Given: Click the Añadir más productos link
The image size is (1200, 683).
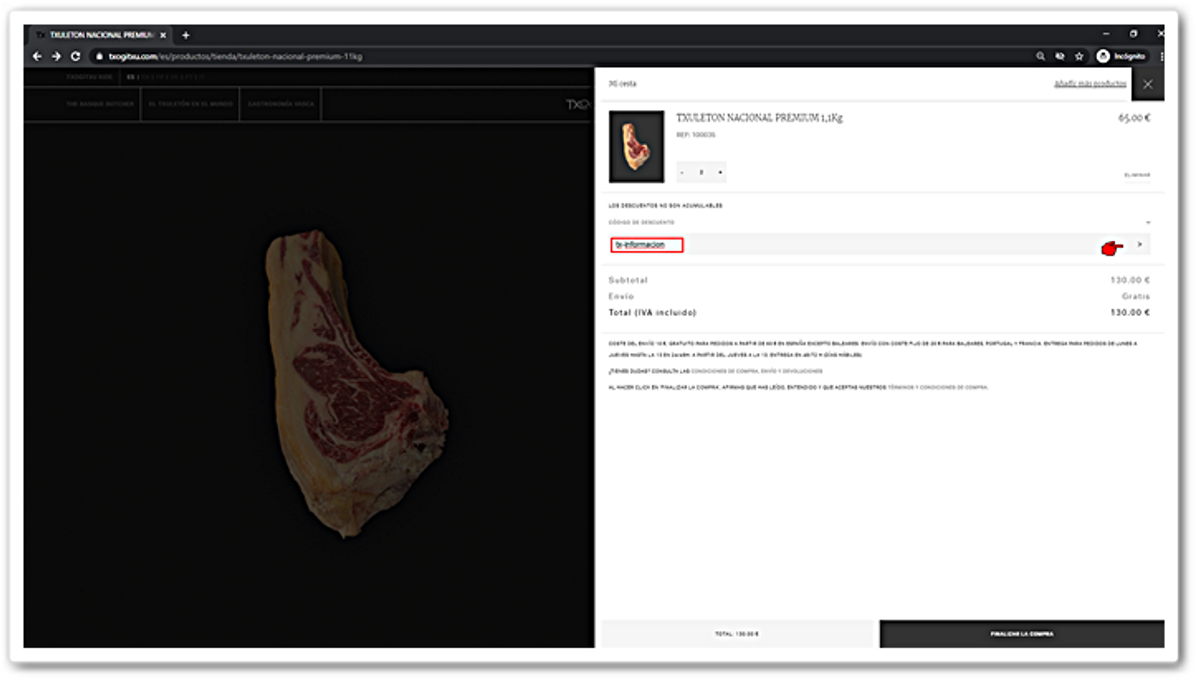Looking at the screenshot, I should (x=1089, y=84).
